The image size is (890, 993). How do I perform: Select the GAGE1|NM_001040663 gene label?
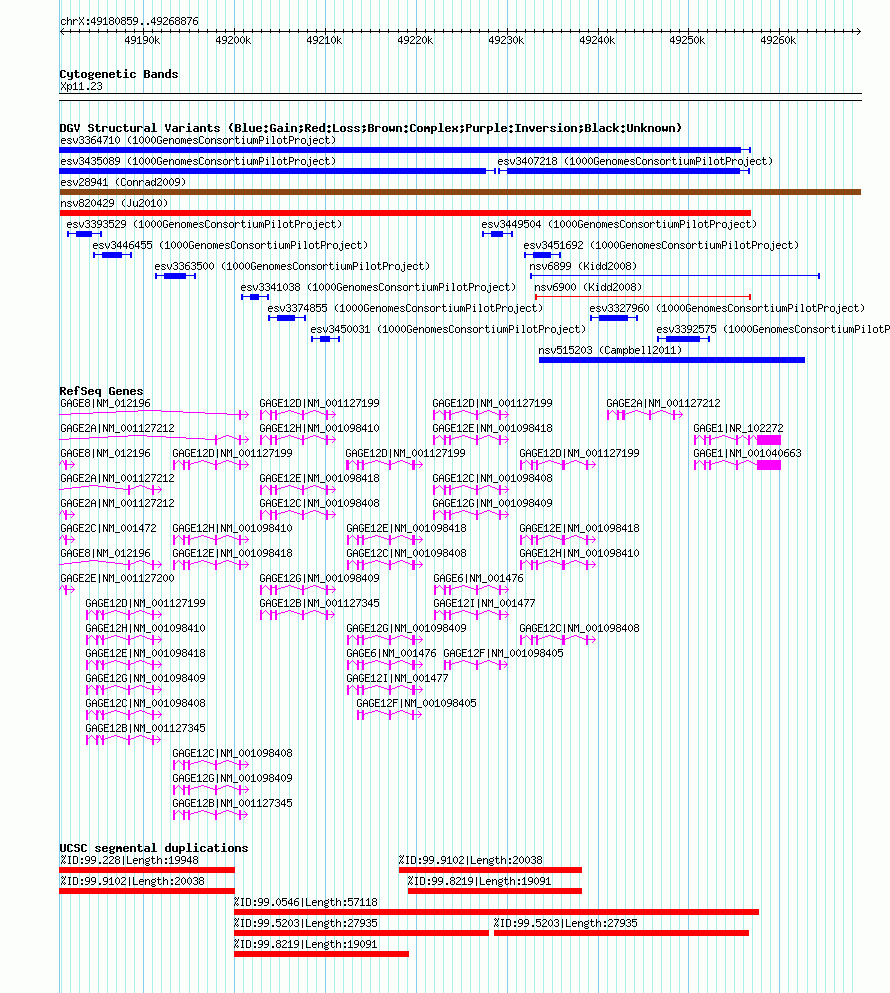click(x=747, y=453)
